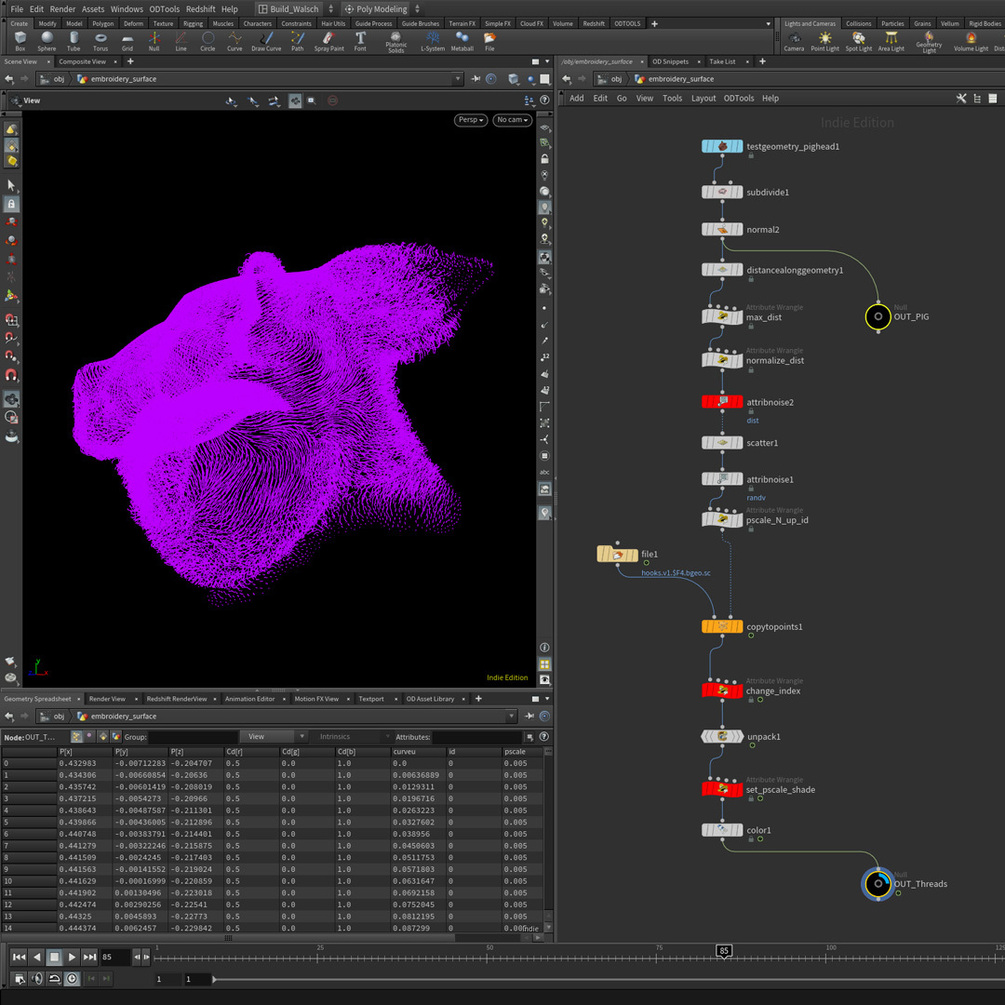Select the Torus shelf tool
Screen dimensions: 1005x1005
click(100, 40)
